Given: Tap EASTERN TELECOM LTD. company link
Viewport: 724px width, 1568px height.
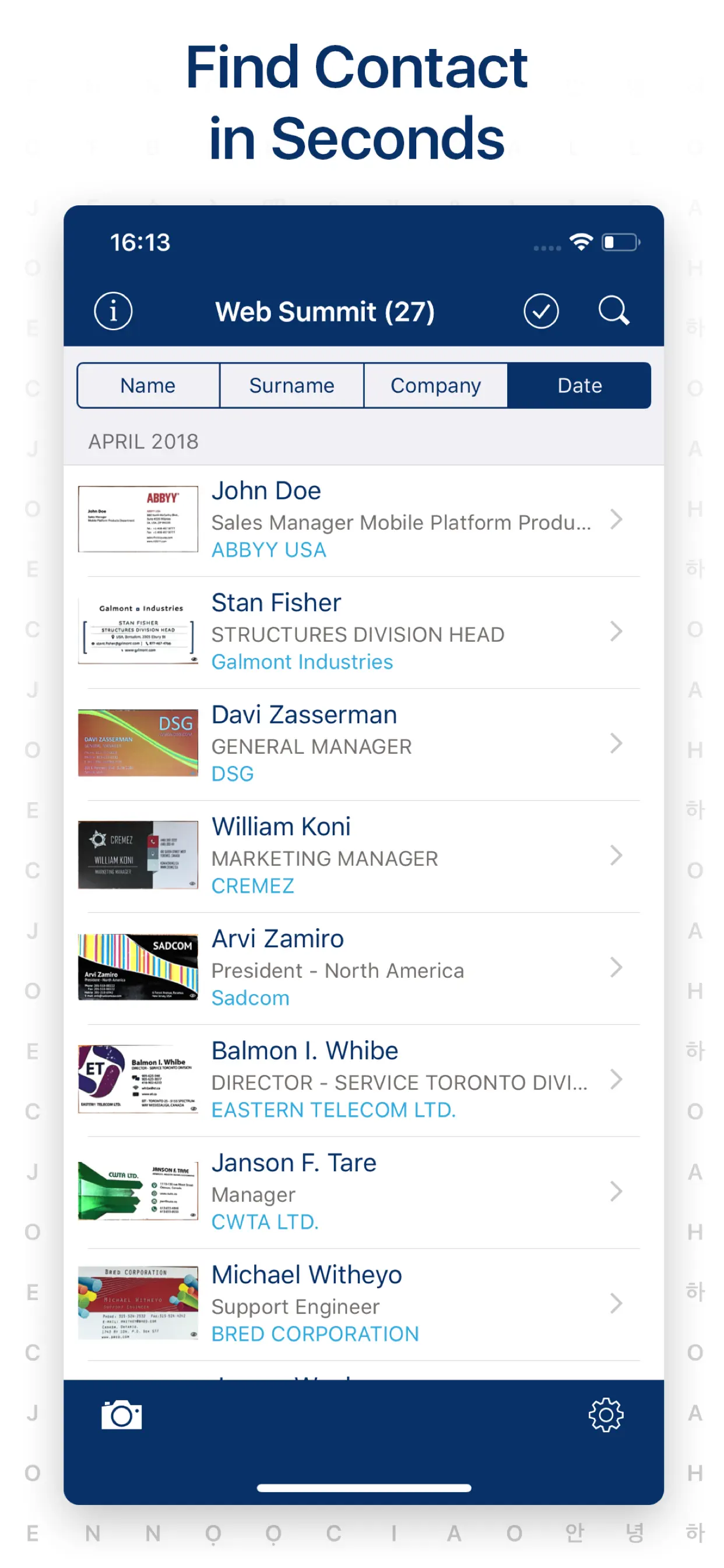Looking at the screenshot, I should (333, 1109).
